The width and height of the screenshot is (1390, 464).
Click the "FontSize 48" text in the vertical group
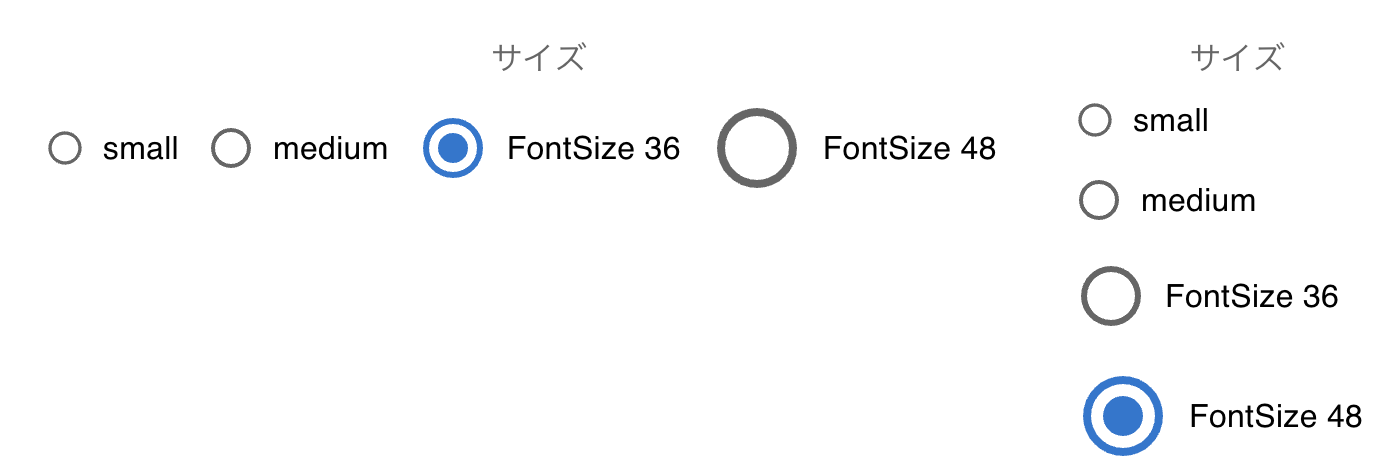click(1275, 416)
